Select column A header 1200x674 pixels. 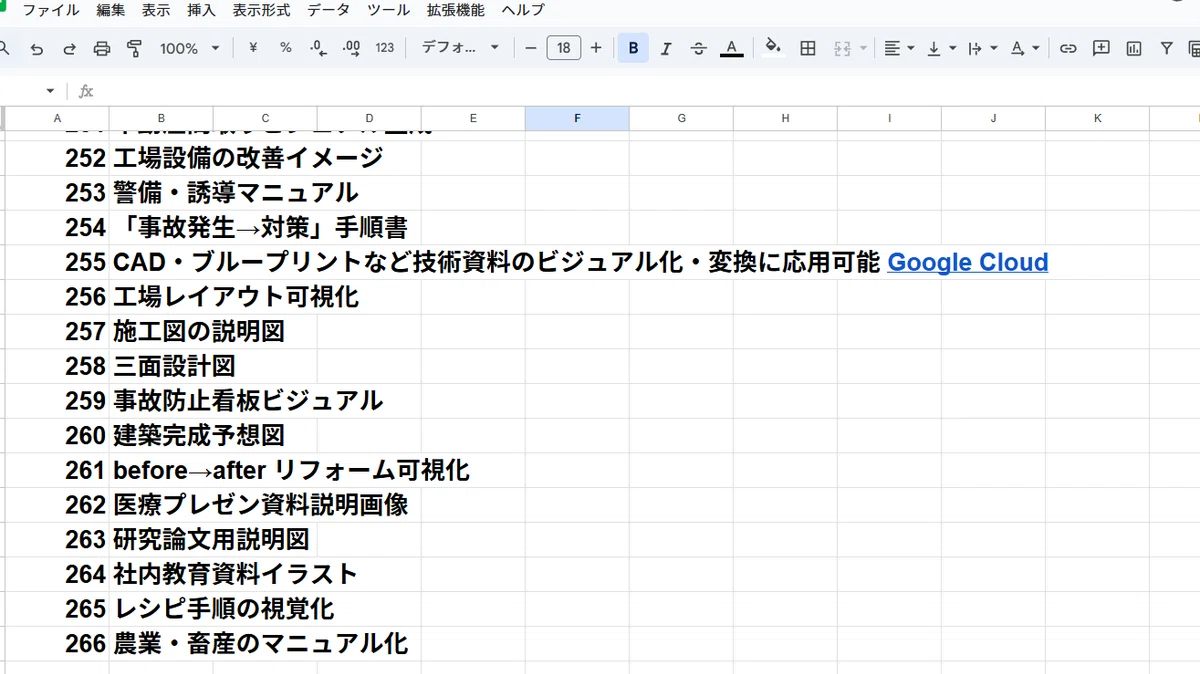click(57, 118)
